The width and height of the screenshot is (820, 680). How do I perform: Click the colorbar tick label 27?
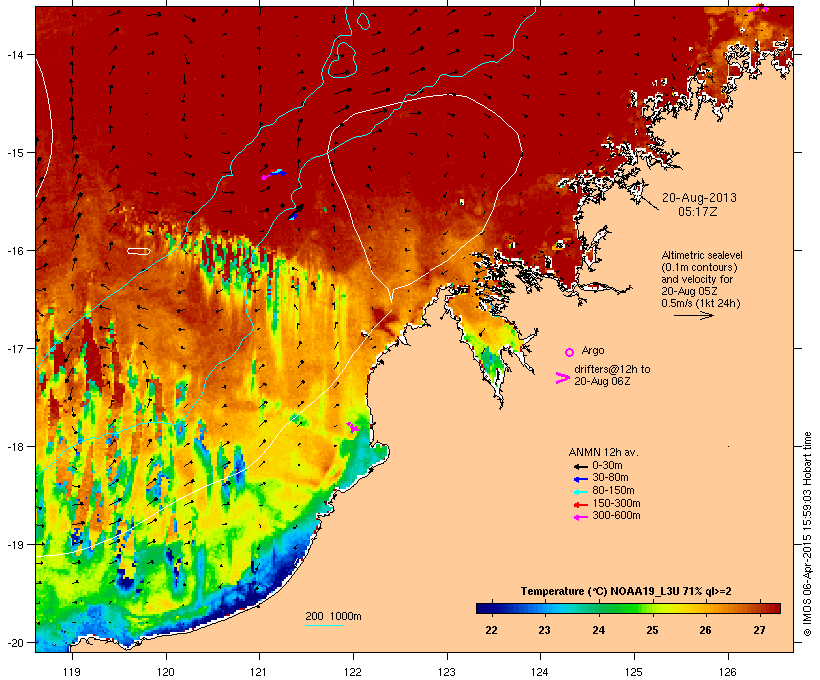pos(759,630)
